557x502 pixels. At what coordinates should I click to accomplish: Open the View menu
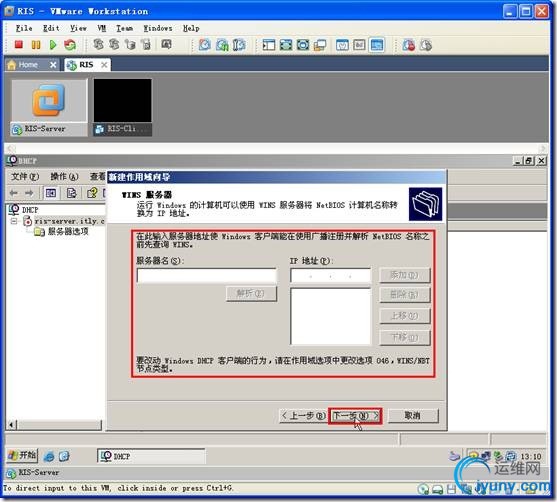click(x=78, y=28)
